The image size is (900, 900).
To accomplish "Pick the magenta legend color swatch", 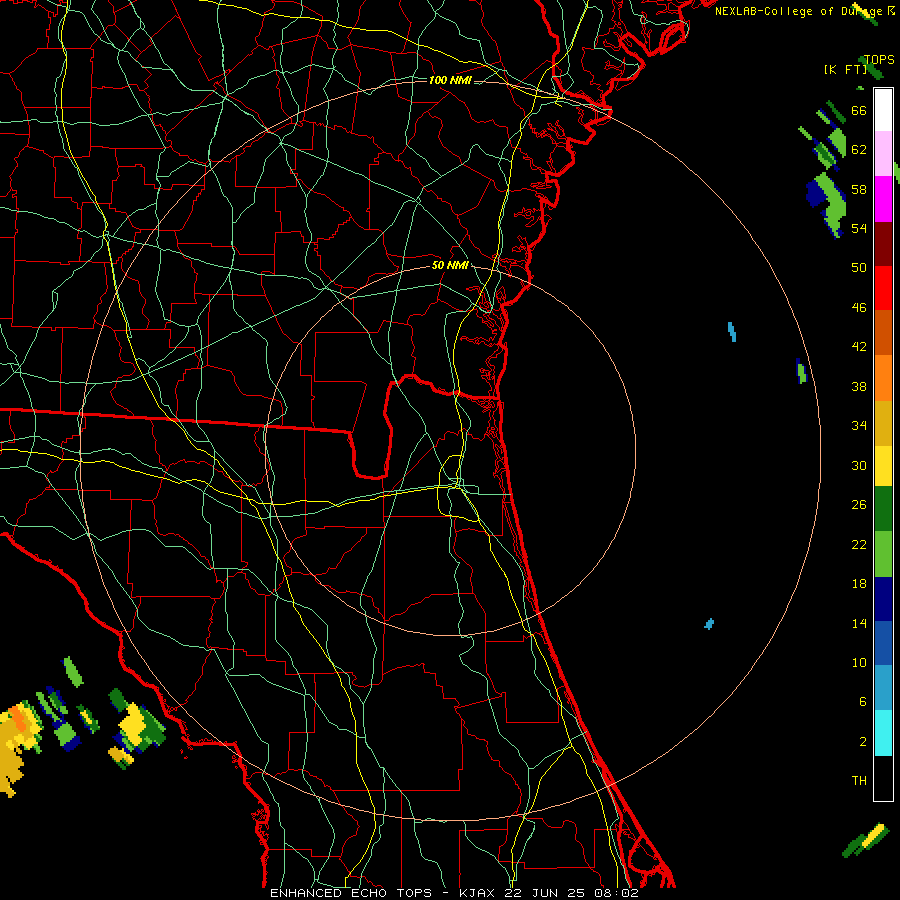I will coord(883,199).
